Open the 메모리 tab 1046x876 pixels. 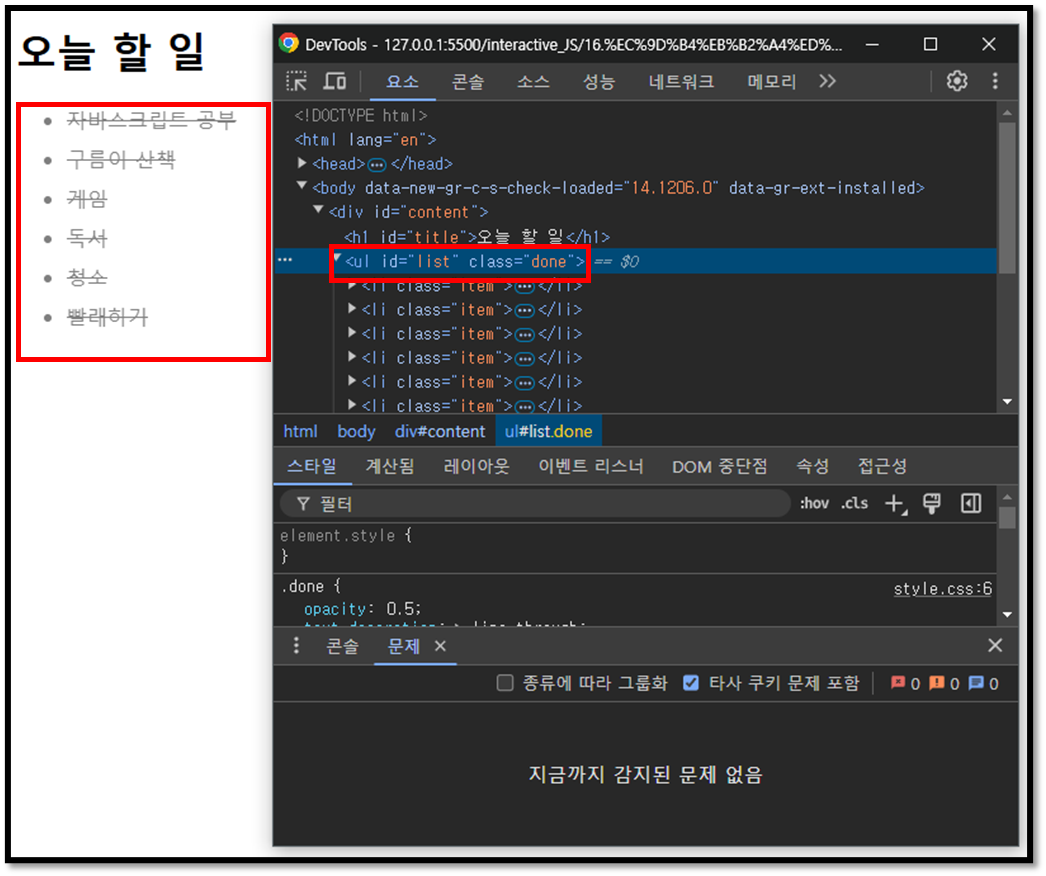click(771, 82)
